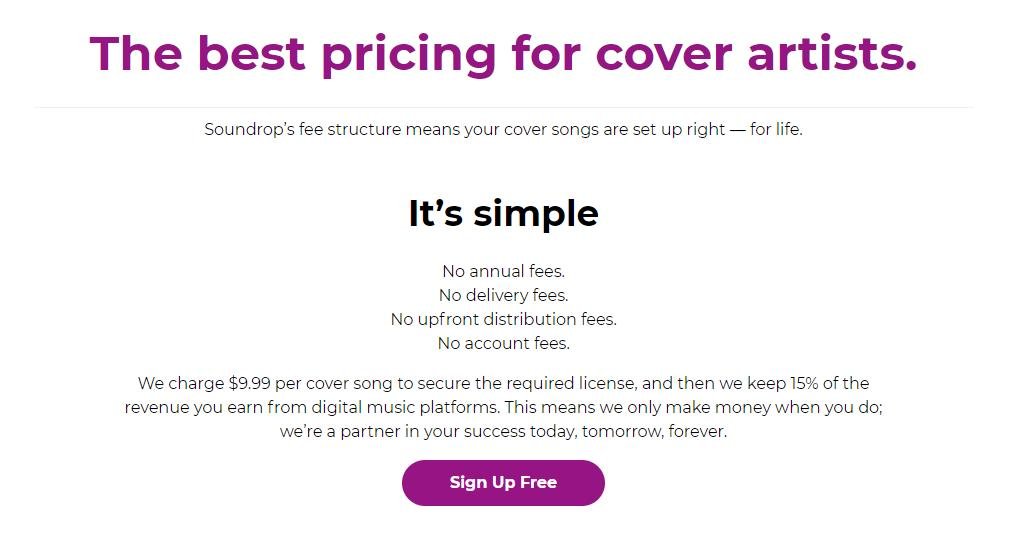Select the "No upfront distribution fees." line
This screenshot has height=542, width=1009.
tap(503, 319)
